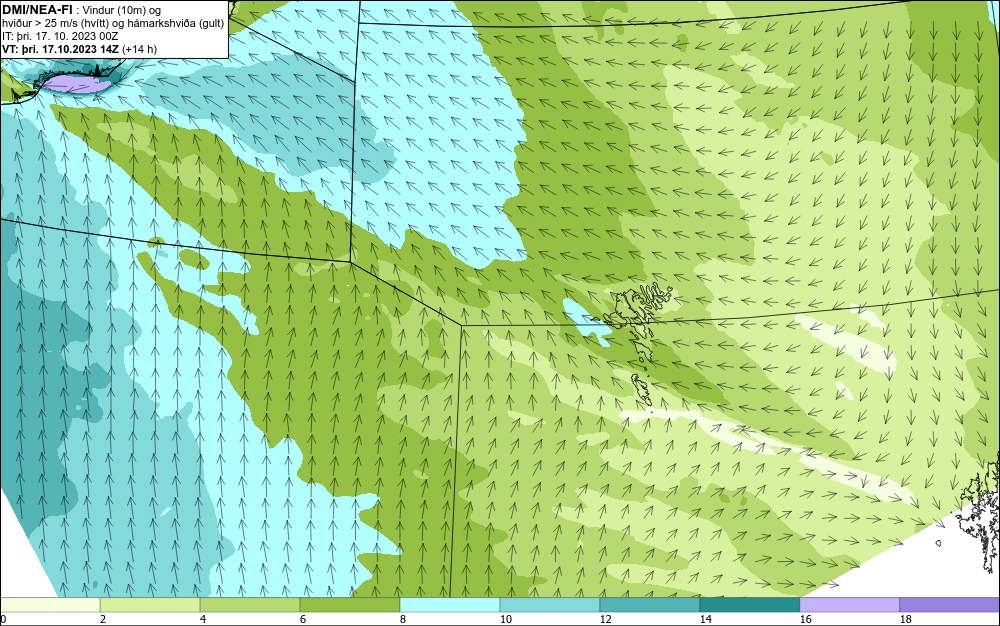The image size is (1000, 626).
Task: Click the legend scale label '12'
Action: tap(606, 619)
